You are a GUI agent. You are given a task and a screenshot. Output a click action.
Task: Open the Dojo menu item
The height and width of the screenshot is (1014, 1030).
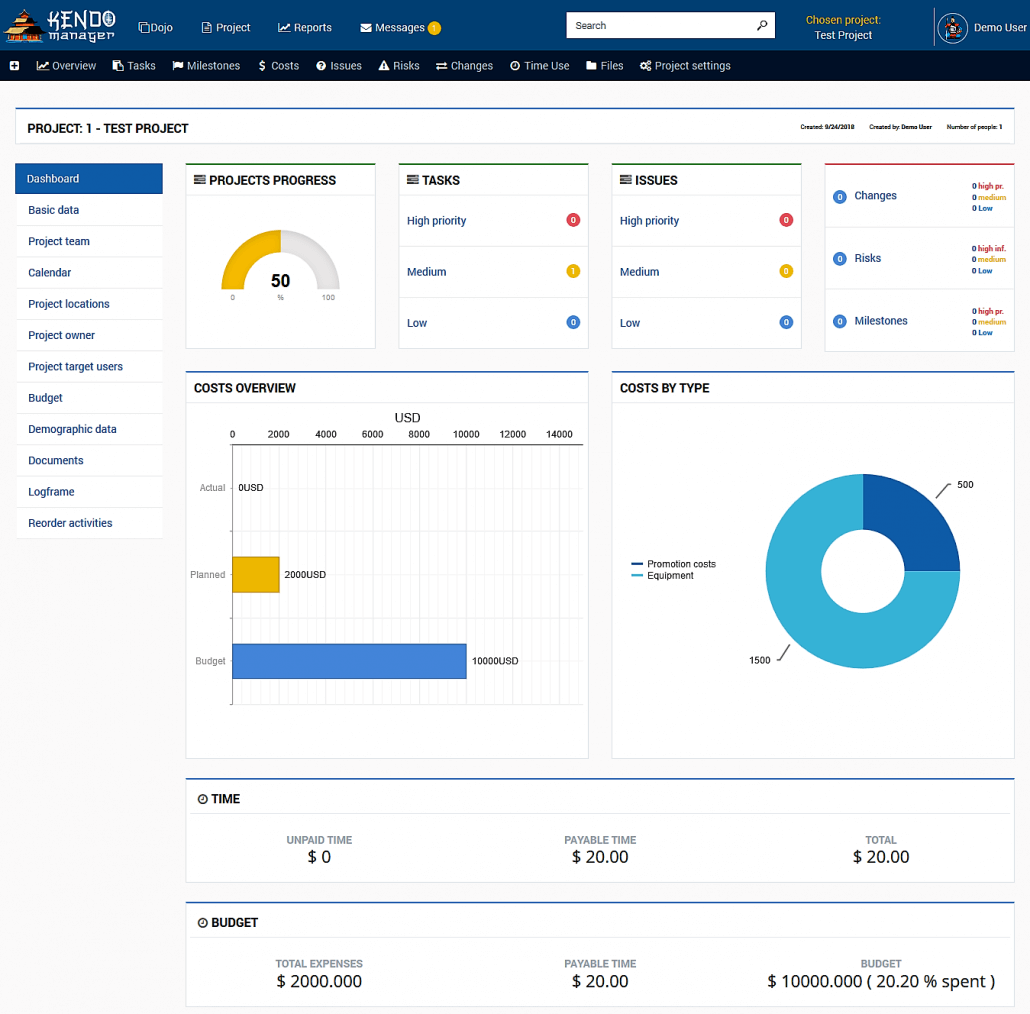155,28
